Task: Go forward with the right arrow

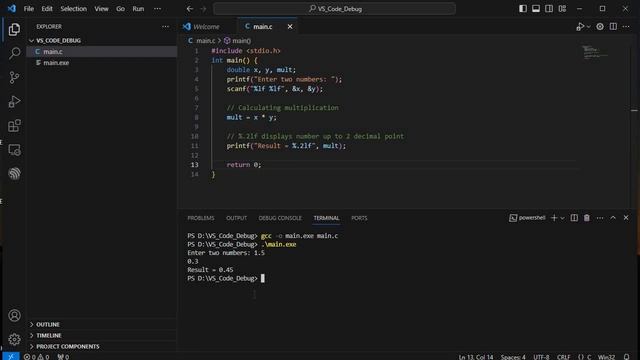Action: tap(203, 9)
